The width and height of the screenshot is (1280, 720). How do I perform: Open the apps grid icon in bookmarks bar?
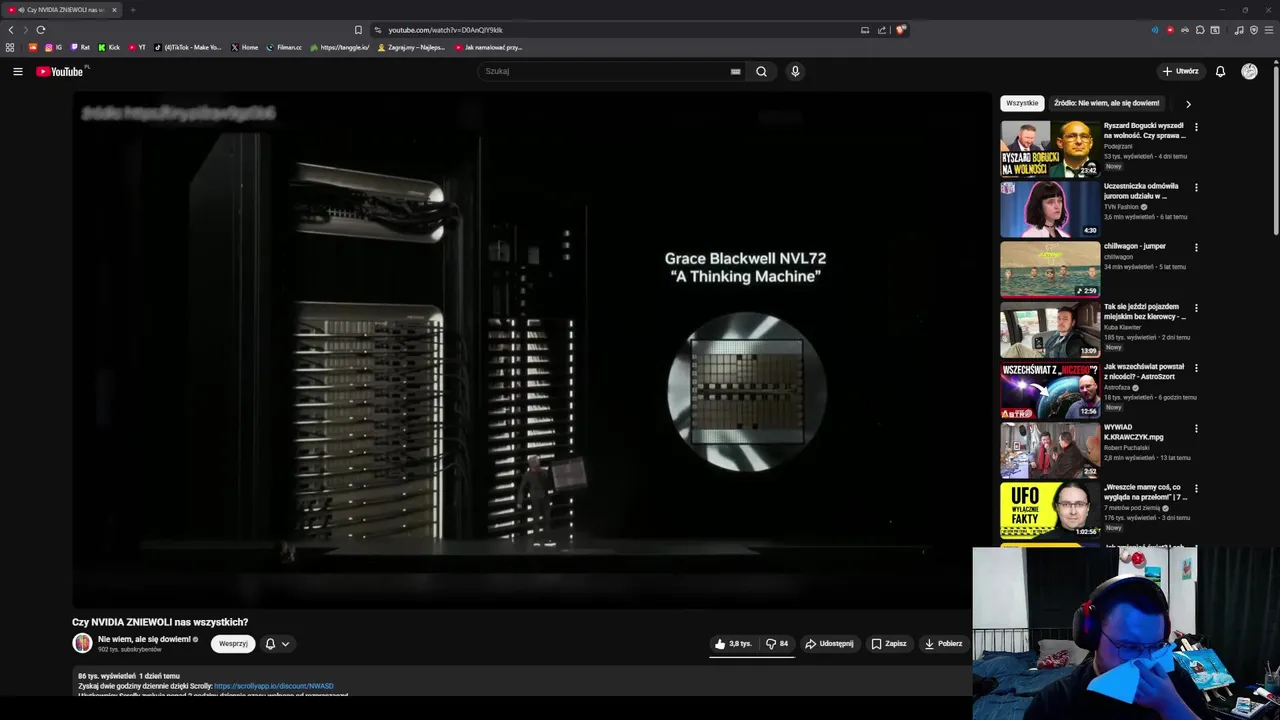(x=10, y=47)
